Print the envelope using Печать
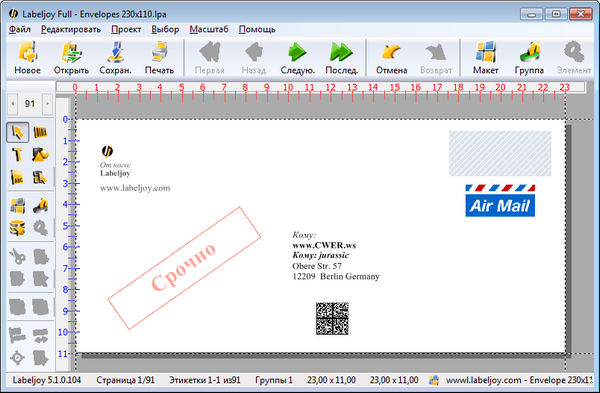 point(159,58)
